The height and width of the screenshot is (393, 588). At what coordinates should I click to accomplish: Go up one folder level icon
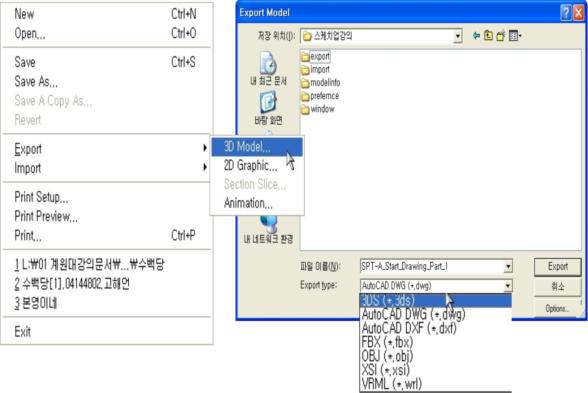[x=488, y=36]
